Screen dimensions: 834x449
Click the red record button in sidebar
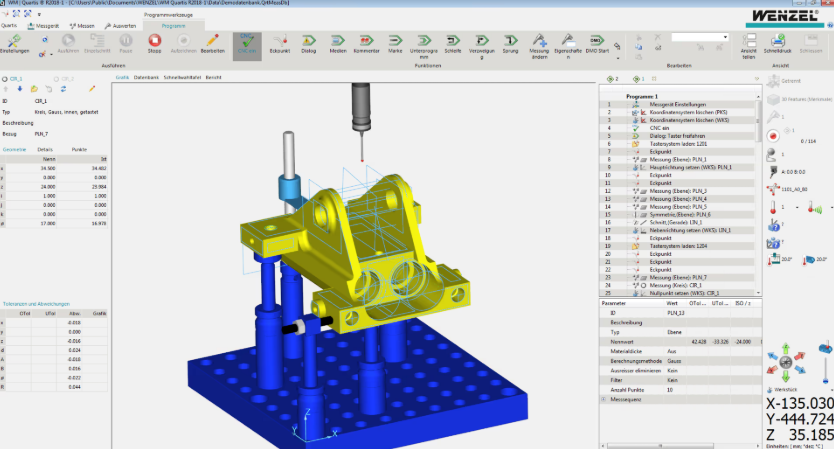(773, 135)
